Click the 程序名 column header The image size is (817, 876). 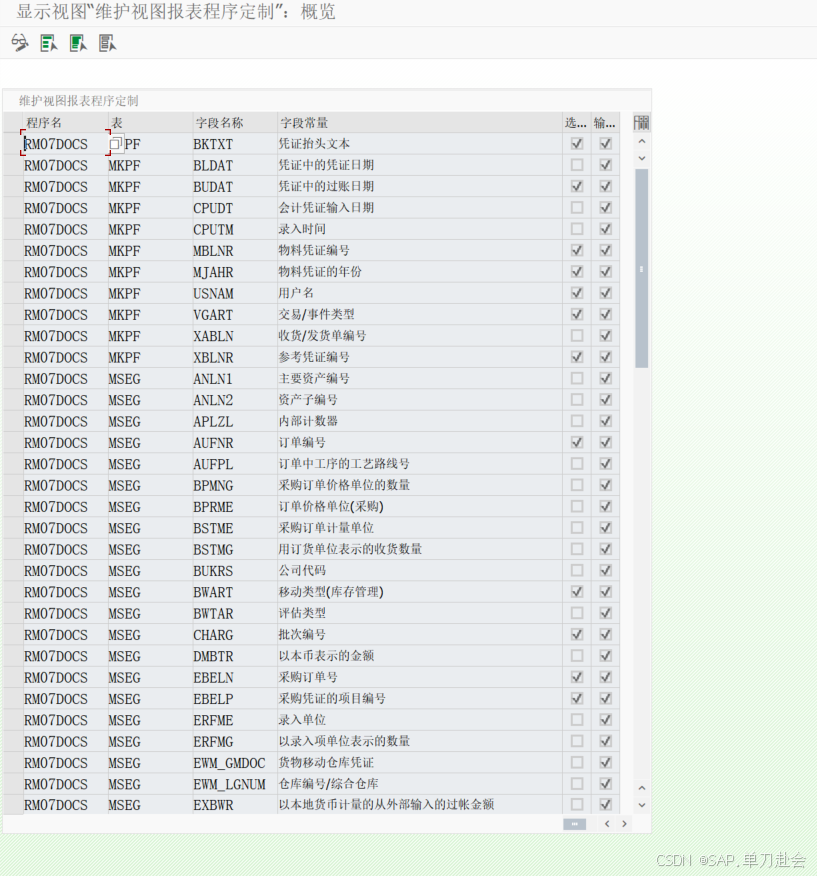65,122
